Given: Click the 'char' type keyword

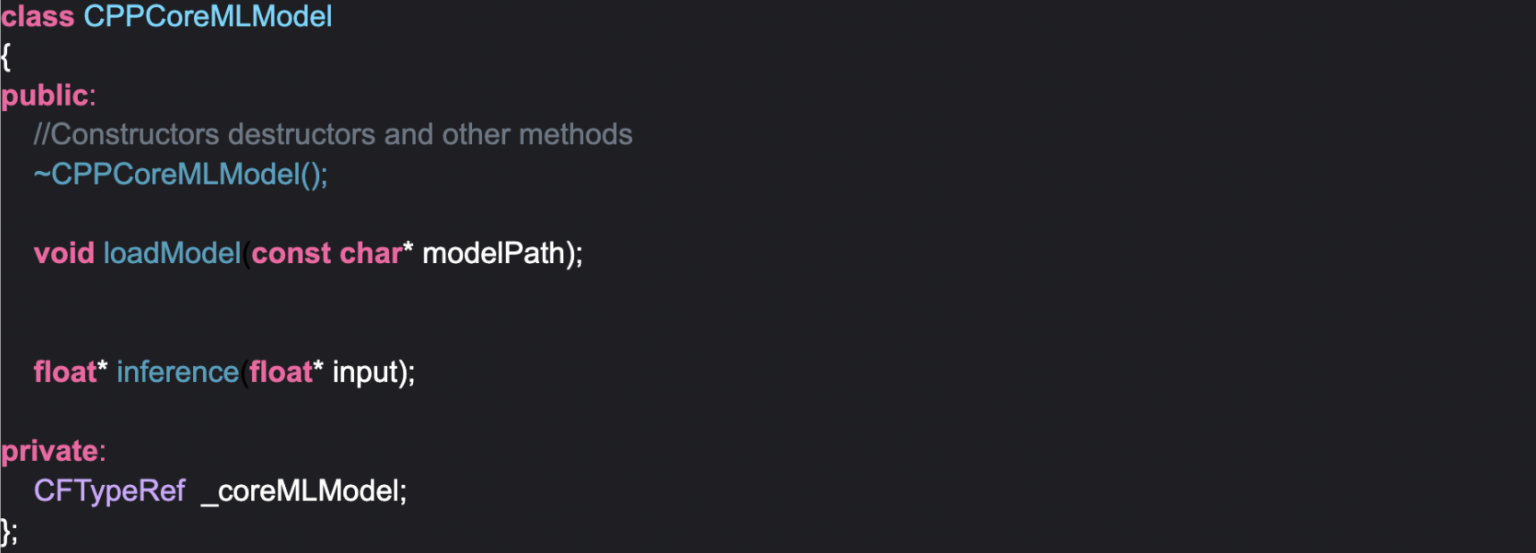Looking at the screenshot, I should (x=370, y=253).
